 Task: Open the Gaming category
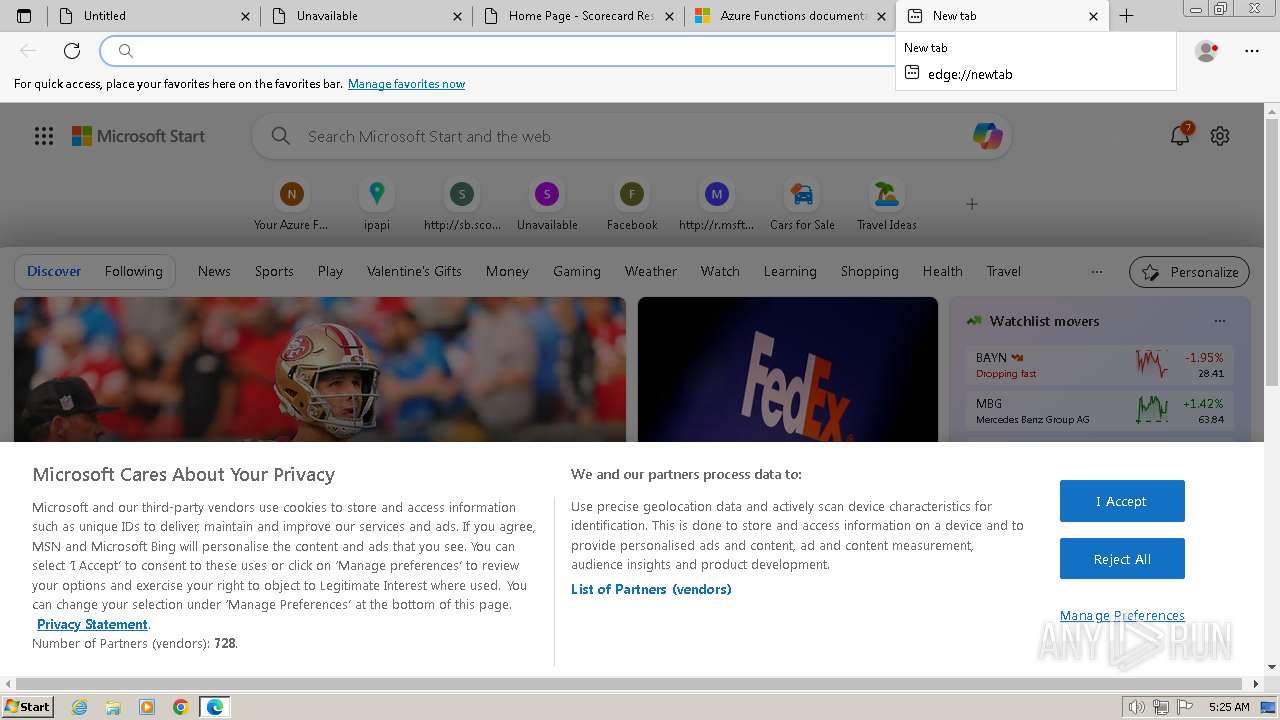(577, 271)
